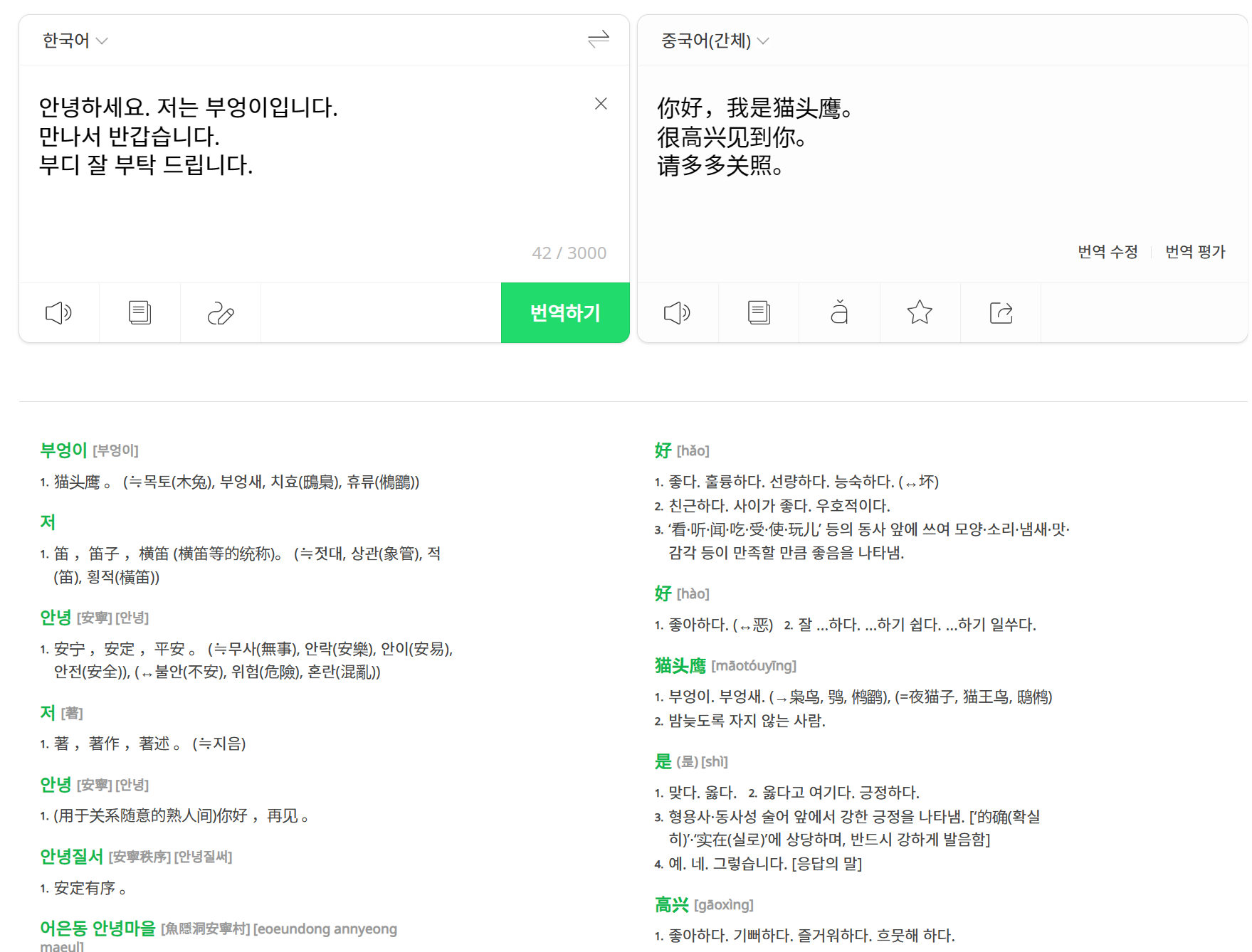Open handwriting input pen tool
Viewport: 1252px width, 952px height.
pos(221,312)
